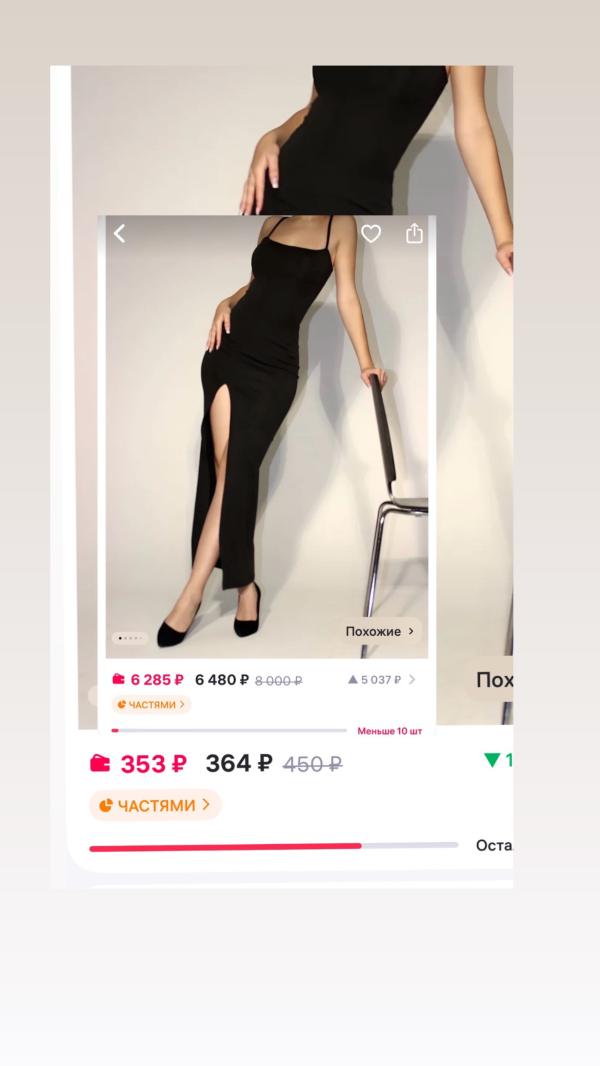The image size is (600, 1066).
Task: Open the black dress product photo
Action: coord(266,437)
